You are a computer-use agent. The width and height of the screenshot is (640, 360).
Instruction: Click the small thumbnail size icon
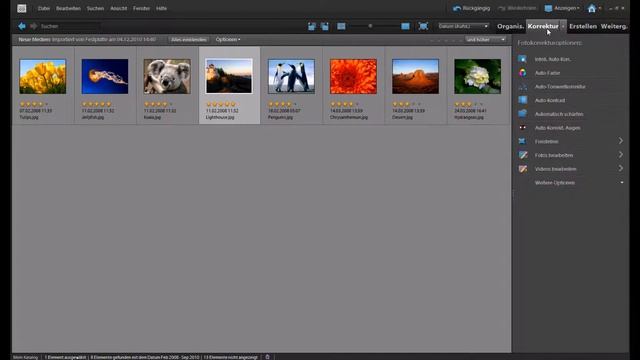tap(341, 27)
